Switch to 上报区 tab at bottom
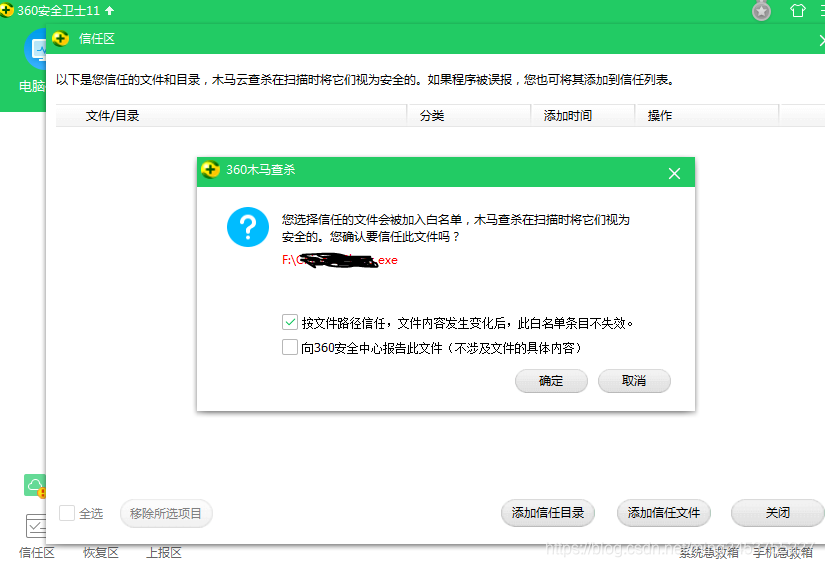Viewport: 825px width, 567px height. click(x=164, y=553)
